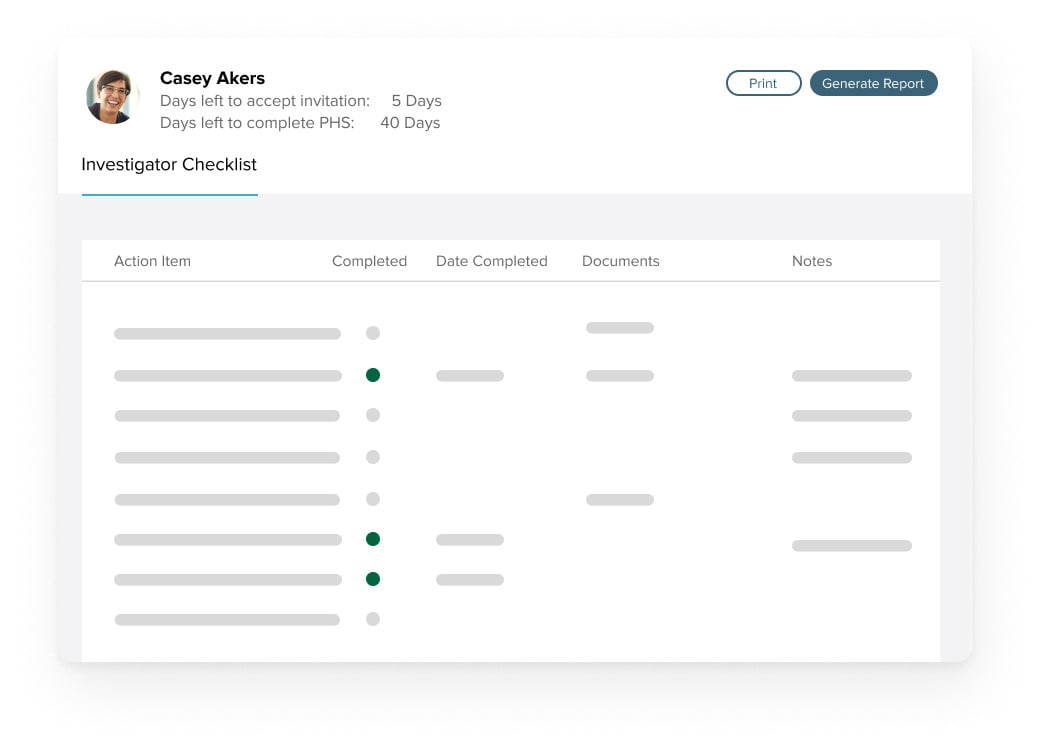The image size is (1040, 749).
Task: Click the green completion dot on row seven
Action: [x=373, y=578]
